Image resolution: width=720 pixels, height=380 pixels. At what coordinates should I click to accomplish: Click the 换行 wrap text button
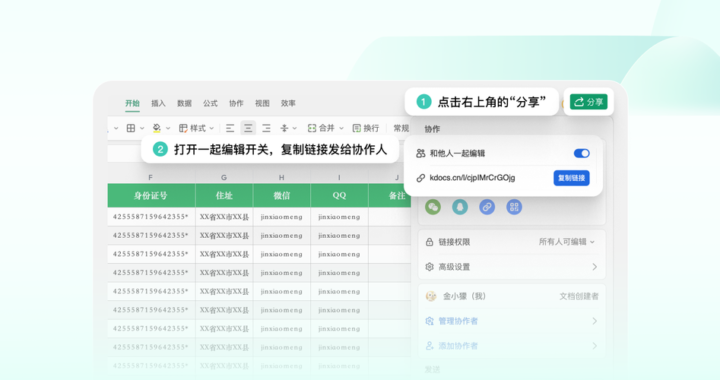[366, 128]
